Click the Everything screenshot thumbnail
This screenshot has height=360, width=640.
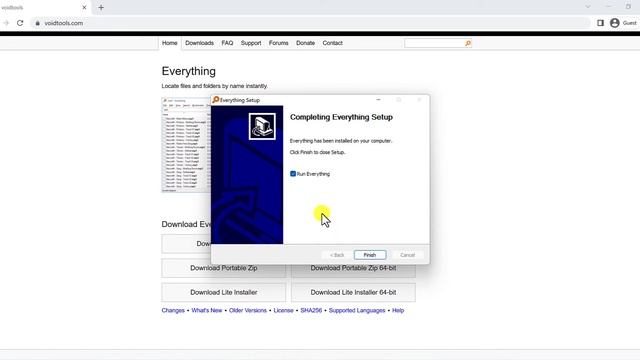186,145
